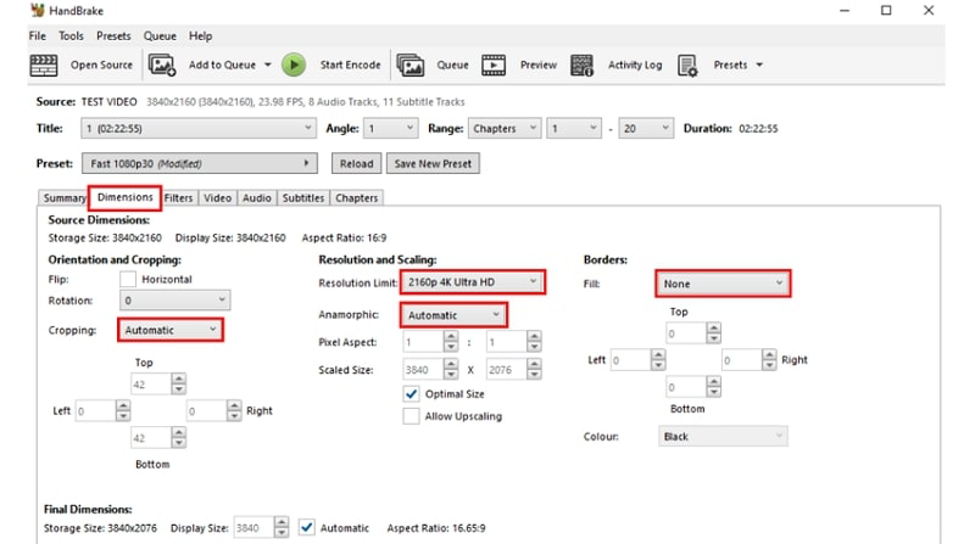Screen dimensions: 977x545
Task: Open the Tools menu
Action: tap(71, 36)
